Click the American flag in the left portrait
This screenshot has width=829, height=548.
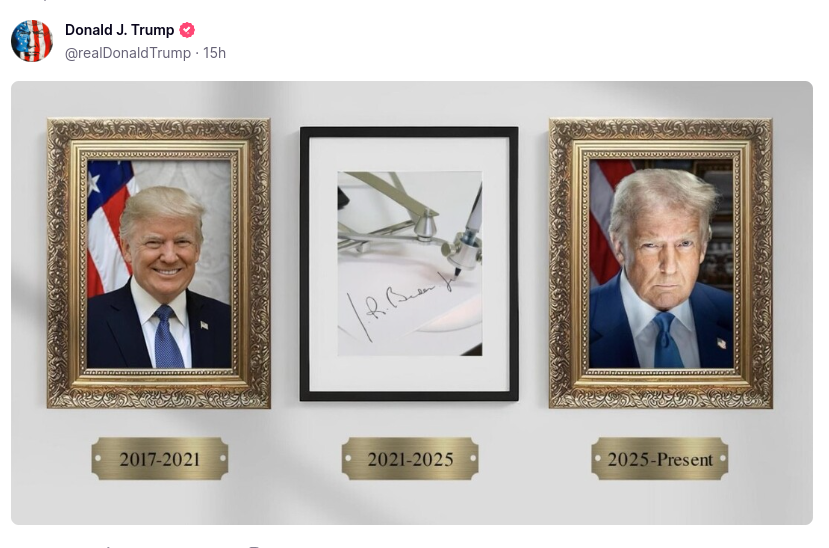click(x=108, y=227)
